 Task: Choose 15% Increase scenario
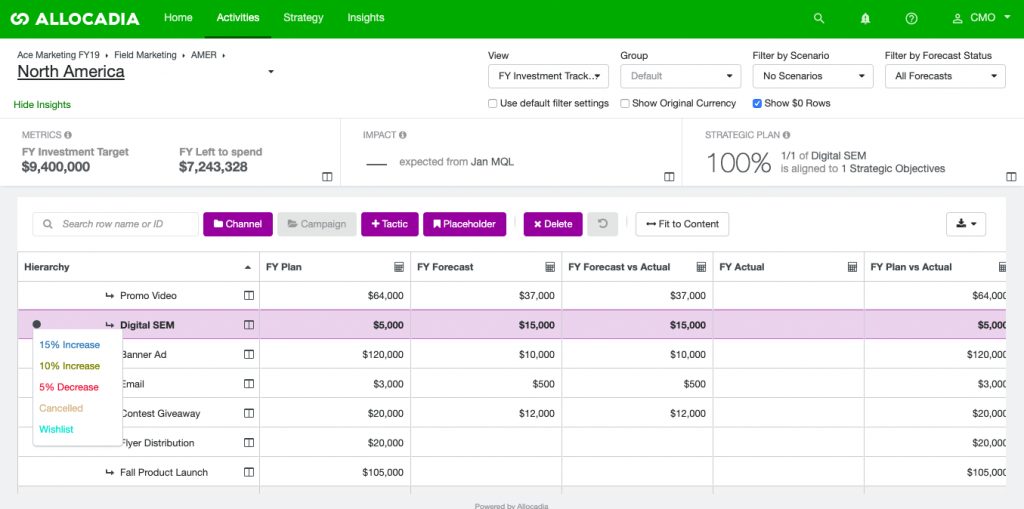tap(70, 345)
